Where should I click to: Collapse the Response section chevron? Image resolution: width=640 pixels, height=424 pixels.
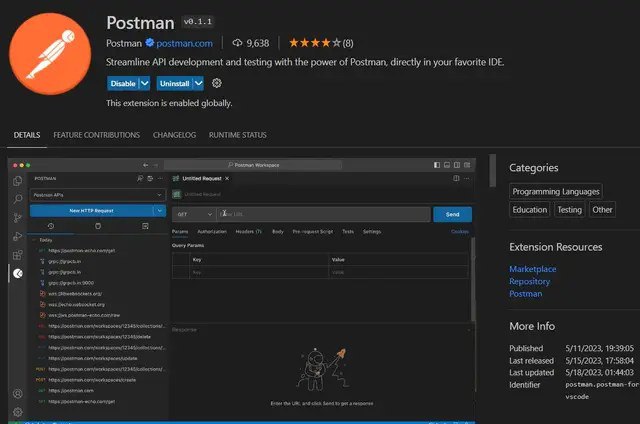pyautogui.click(x=468, y=330)
